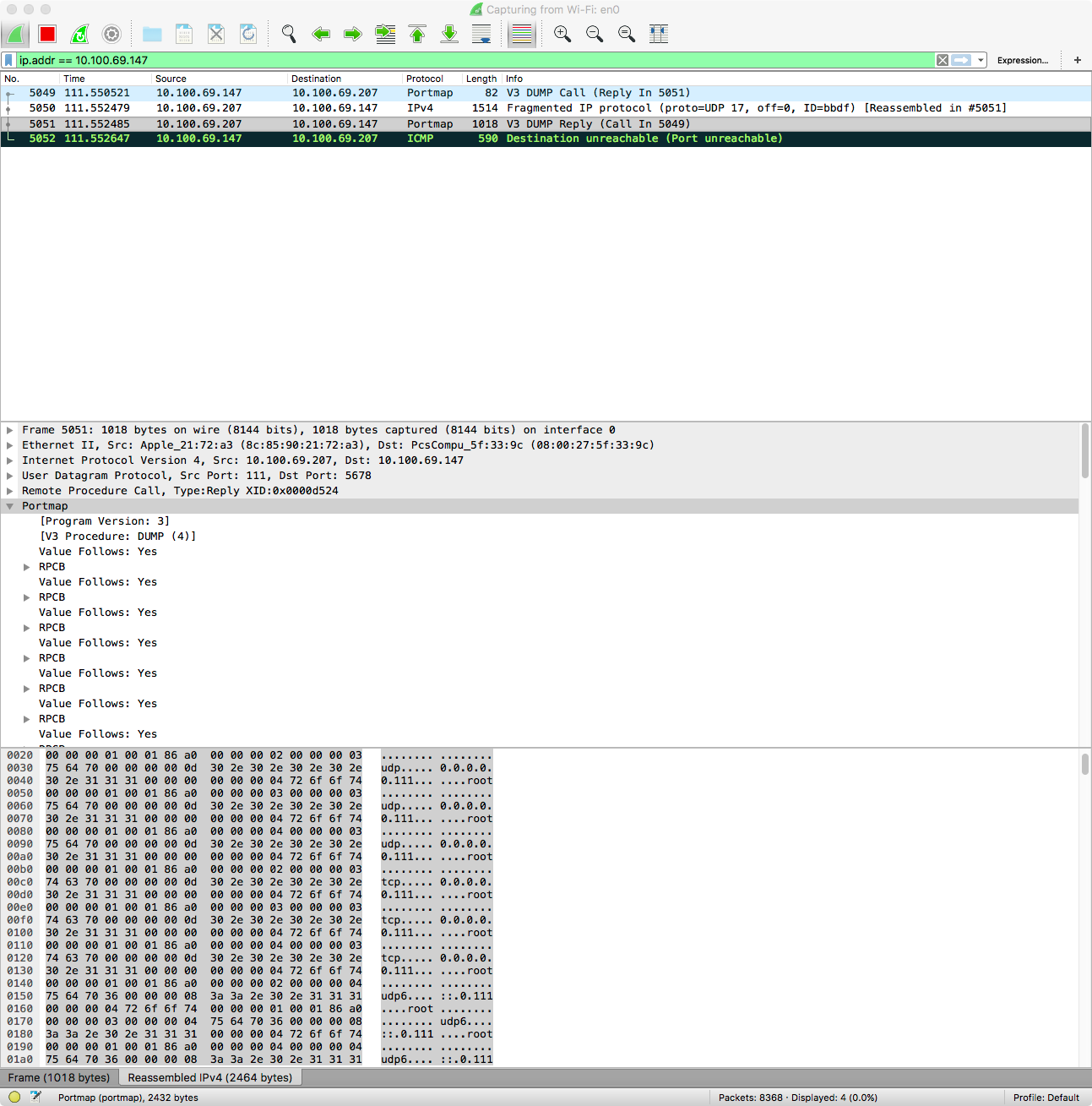Open capture options gear icon
This screenshot has width=1092, height=1106.
pyautogui.click(x=111, y=35)
